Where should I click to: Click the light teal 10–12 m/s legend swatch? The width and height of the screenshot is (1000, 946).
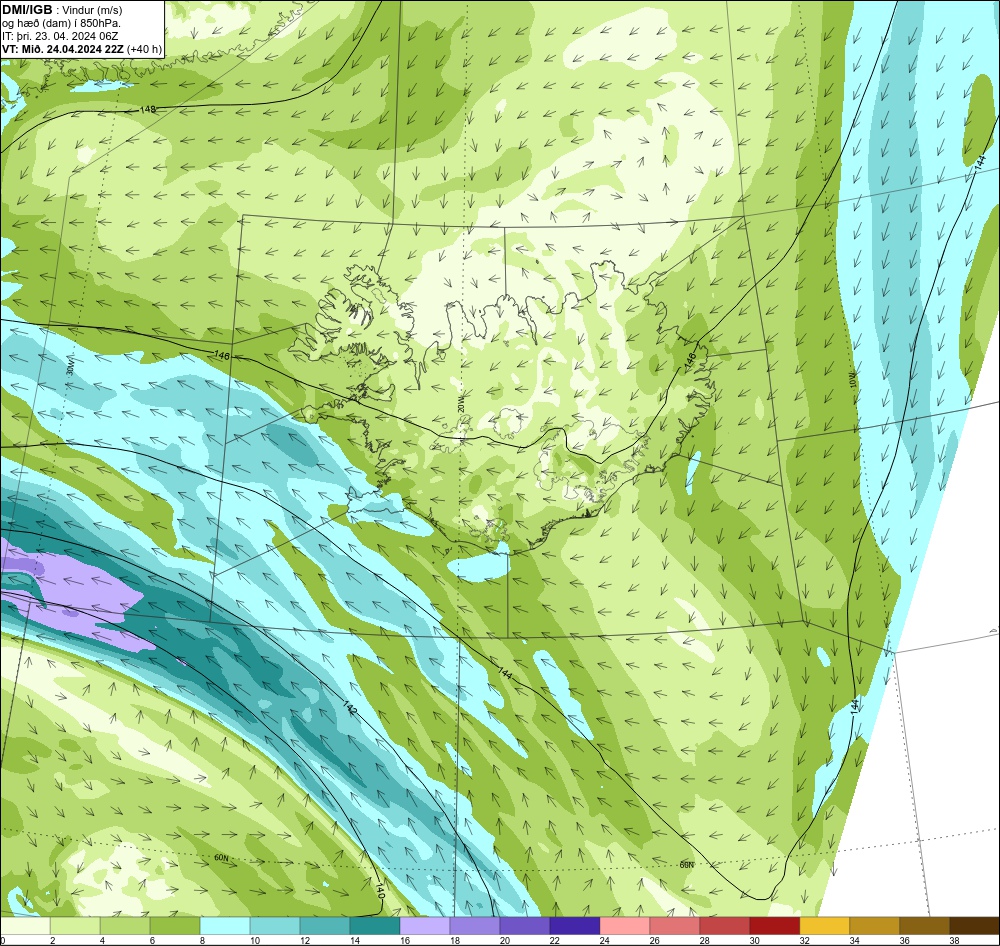coord(275,926)
